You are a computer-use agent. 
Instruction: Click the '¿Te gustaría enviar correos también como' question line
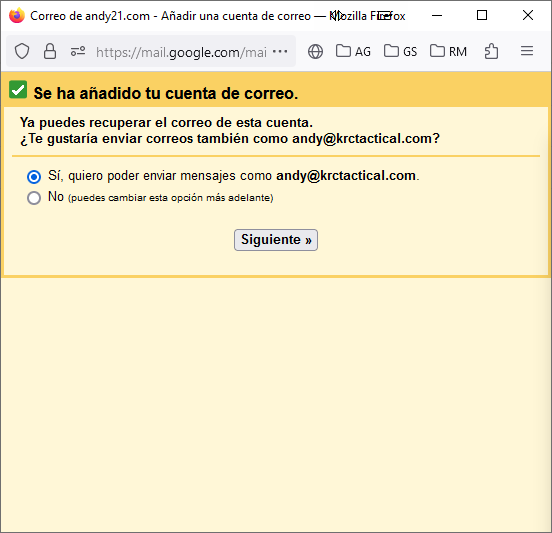coord(230,139)
